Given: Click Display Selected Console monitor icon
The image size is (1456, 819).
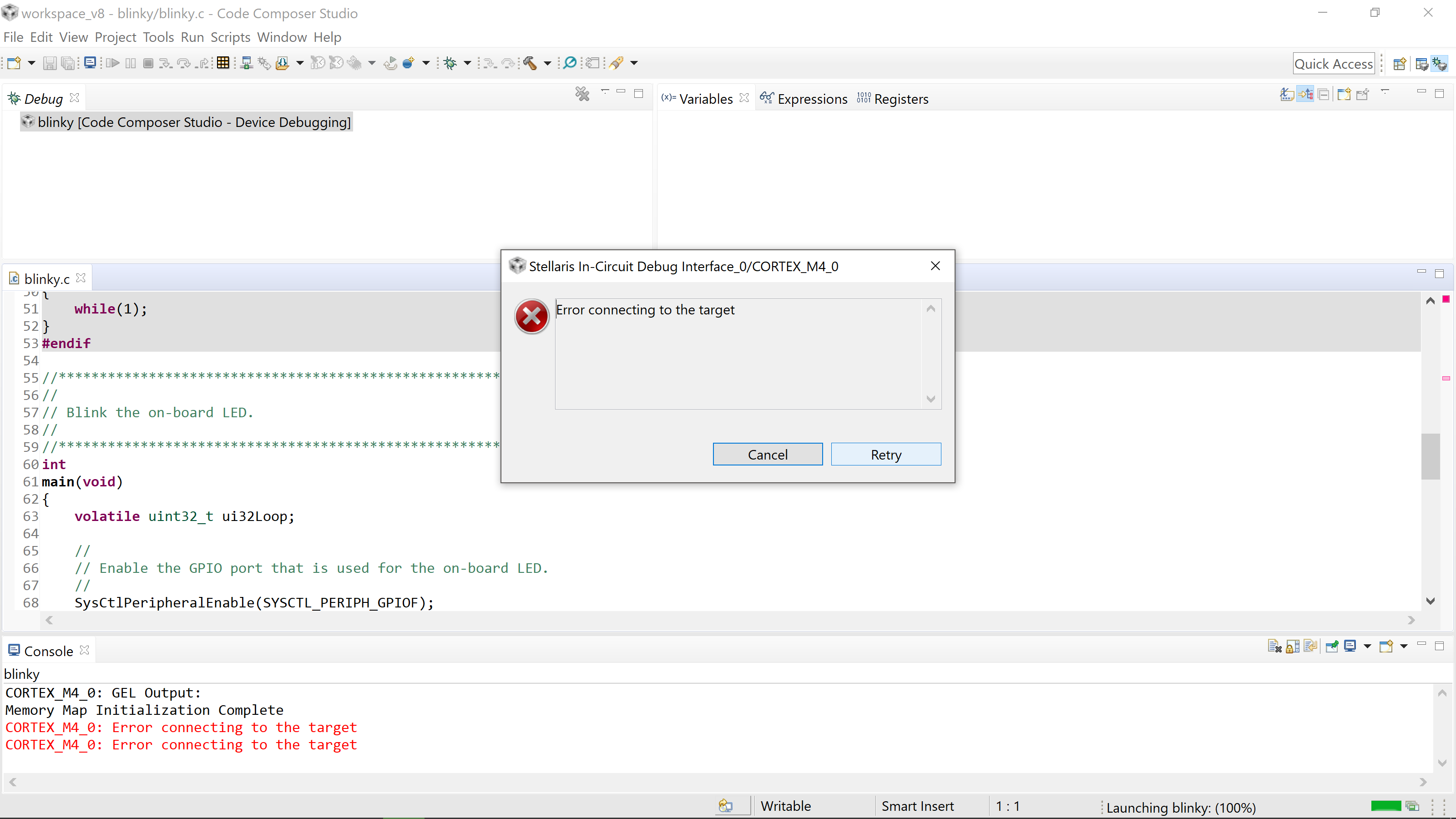Looking at the screenshot, I should pos(1350,646).
